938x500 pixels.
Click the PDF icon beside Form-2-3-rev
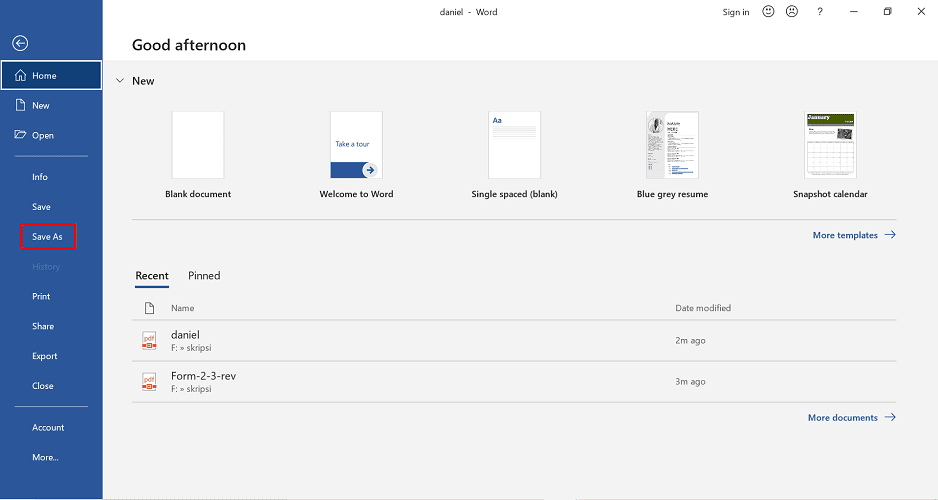coord(149,382)
